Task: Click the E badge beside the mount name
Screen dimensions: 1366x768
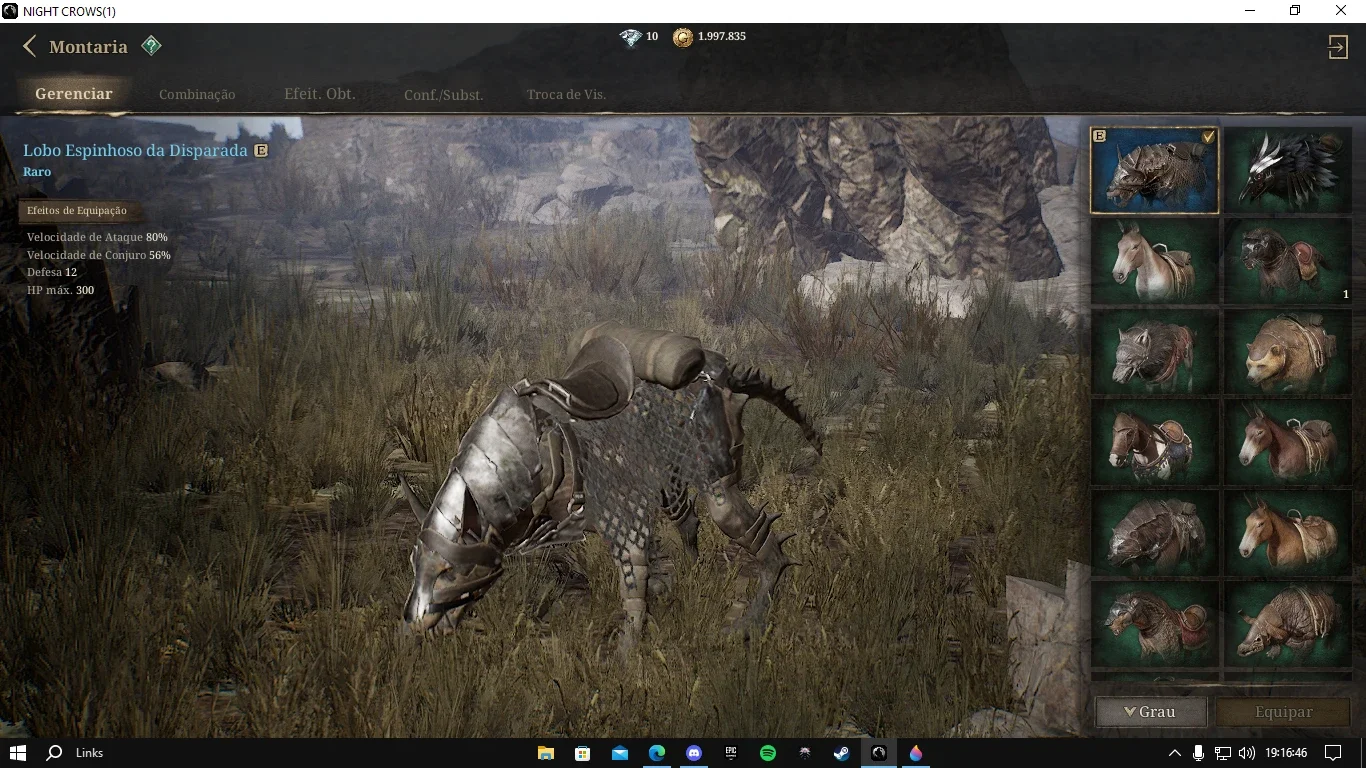Action: (261, 151)
